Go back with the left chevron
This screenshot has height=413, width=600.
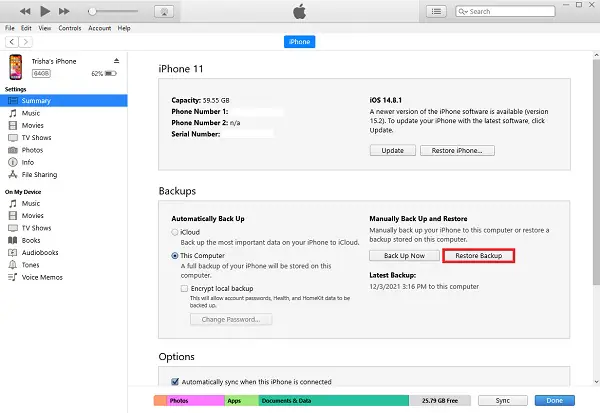[11, 42]
